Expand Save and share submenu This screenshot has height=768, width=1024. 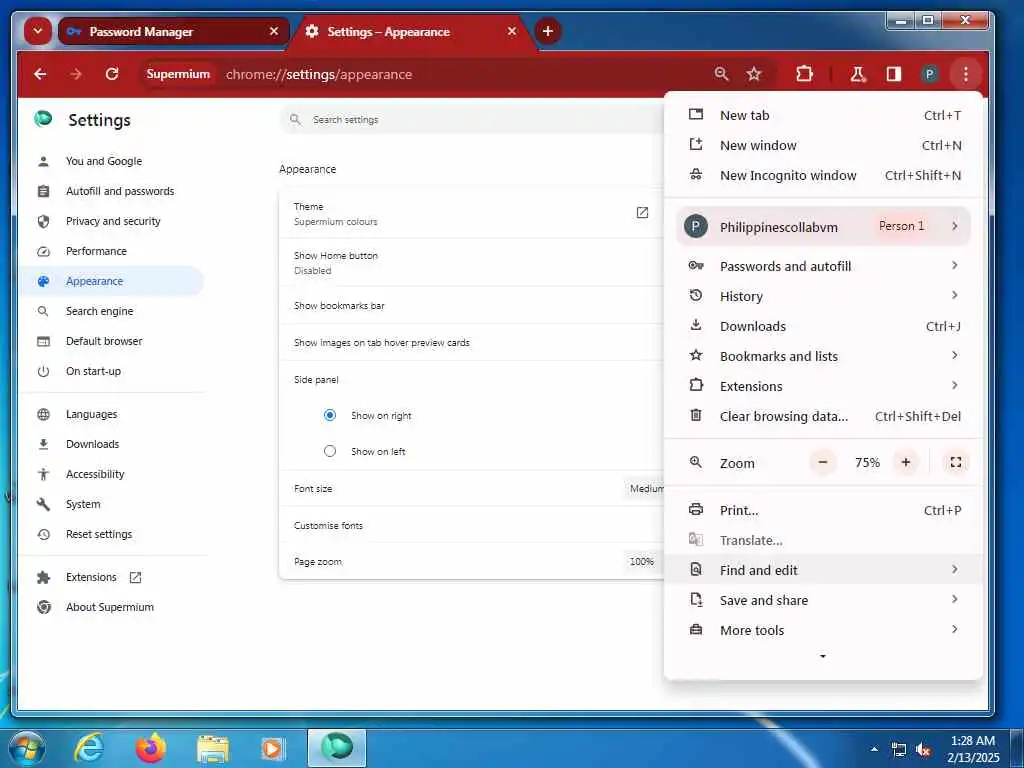824,600
